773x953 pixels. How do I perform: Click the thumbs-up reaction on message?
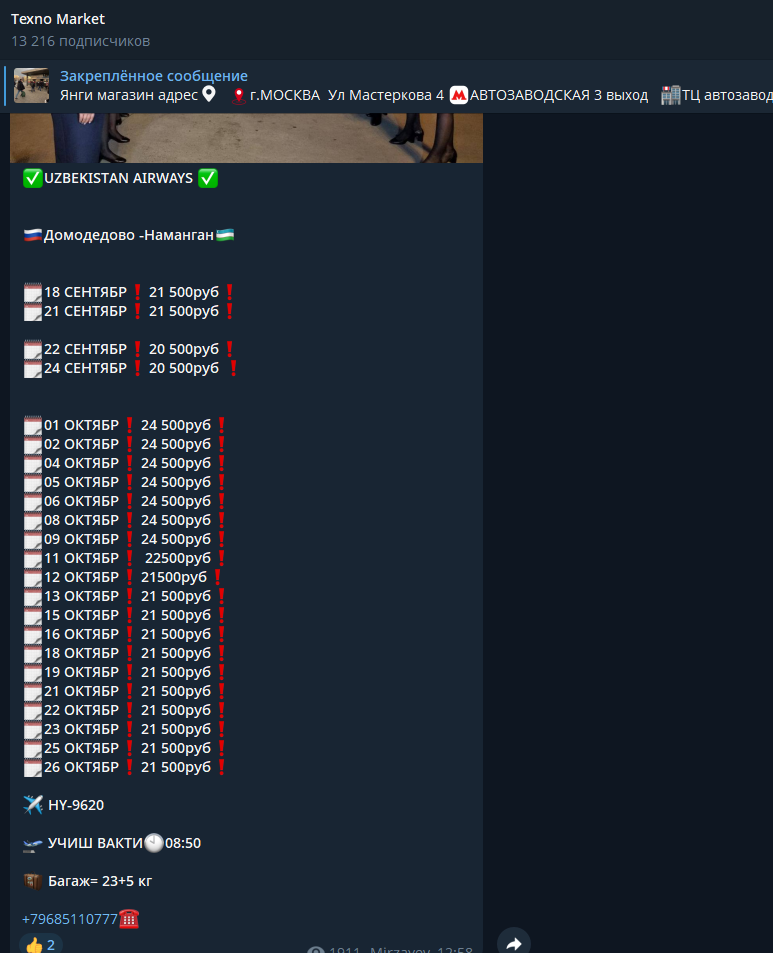click(x=41, y=944)
